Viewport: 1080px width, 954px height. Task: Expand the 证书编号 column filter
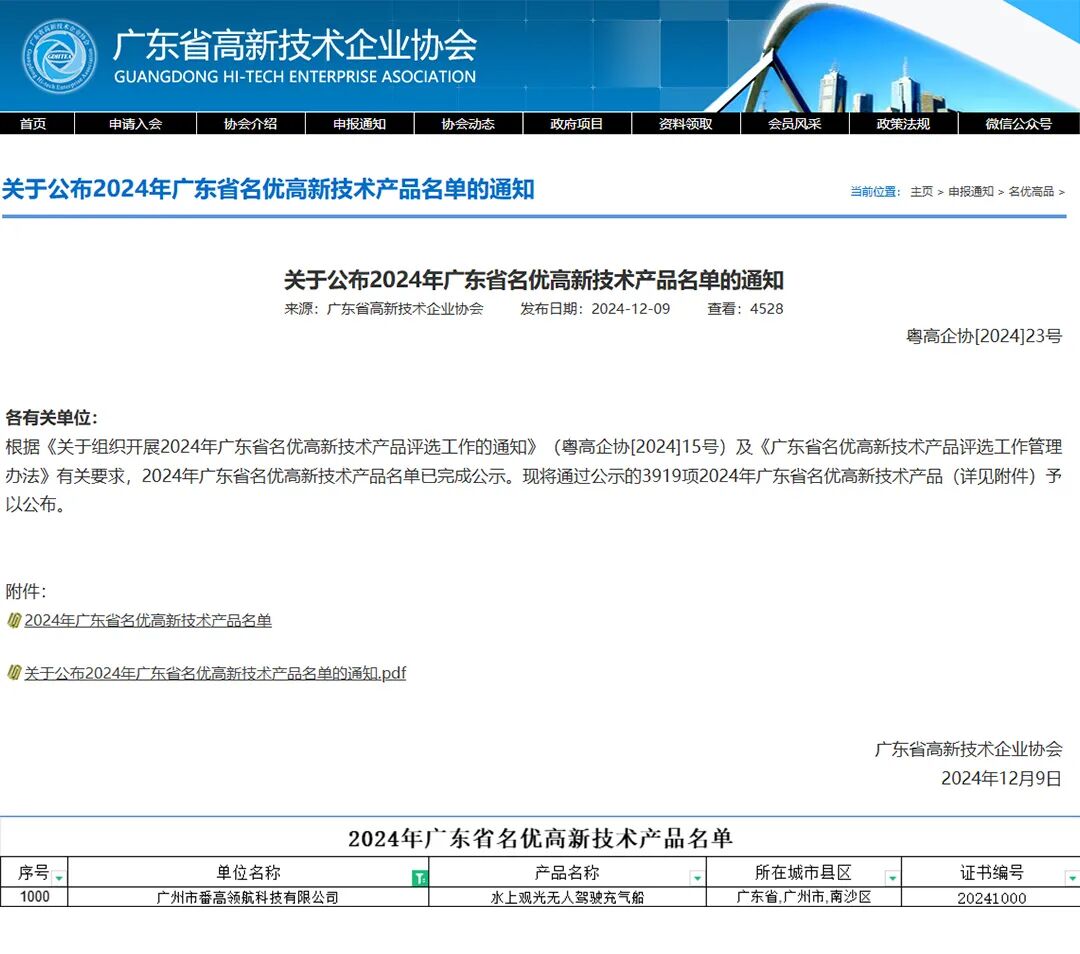pos(1071,877)
